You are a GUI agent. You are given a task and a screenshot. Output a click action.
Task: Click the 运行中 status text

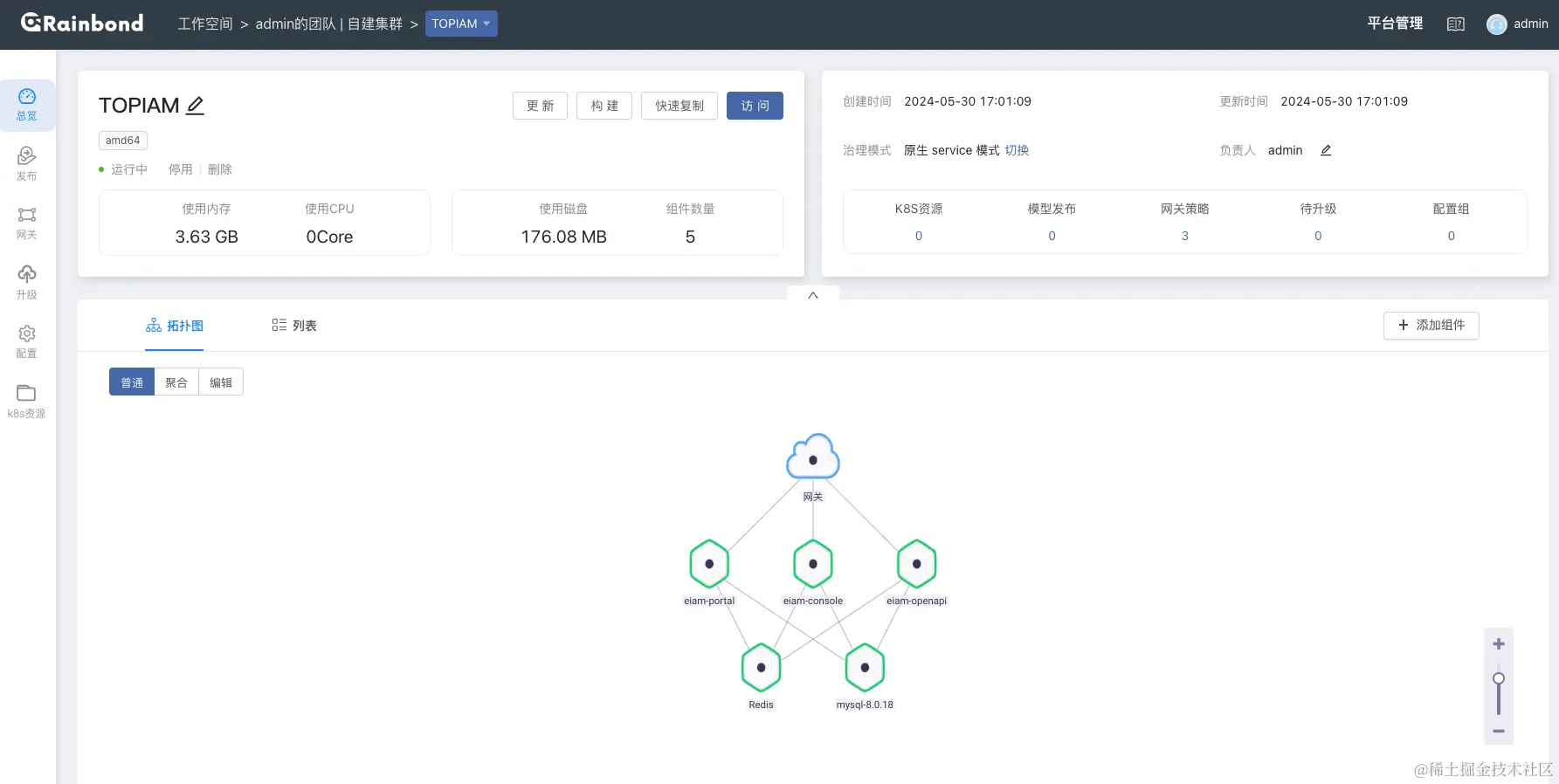(129, 169)
